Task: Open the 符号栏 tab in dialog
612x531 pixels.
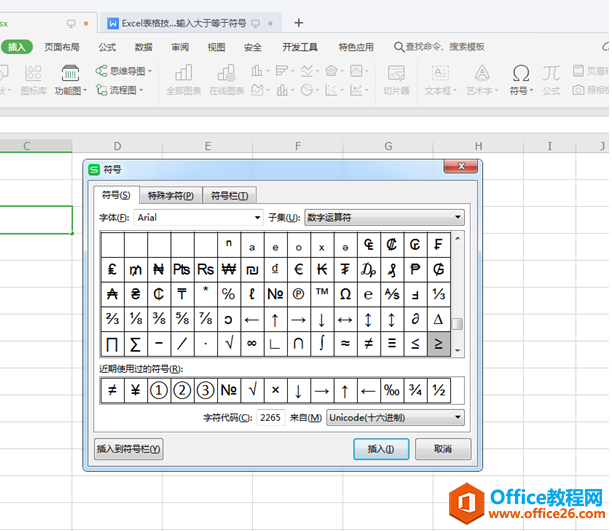Action: point(229,196)
